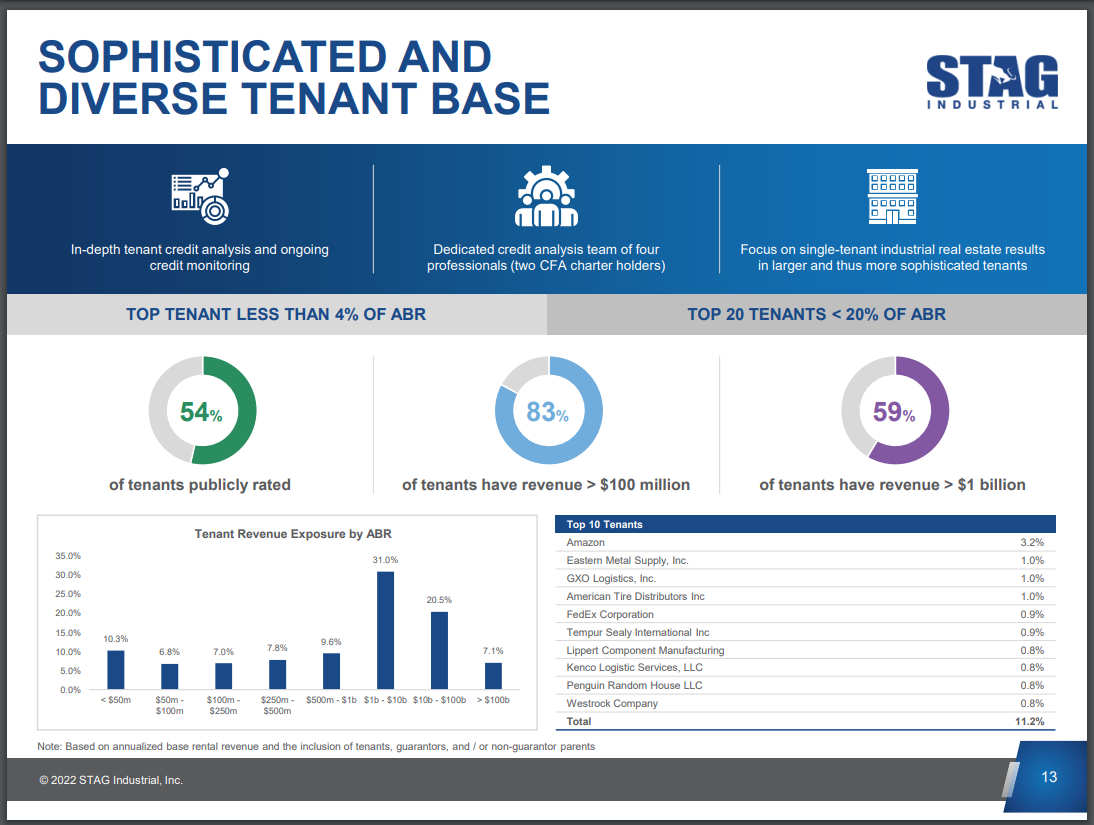The height and width of the screenshot is (825, 1094).
Task: Click the Westrock Company row
Action: point(805,703)
